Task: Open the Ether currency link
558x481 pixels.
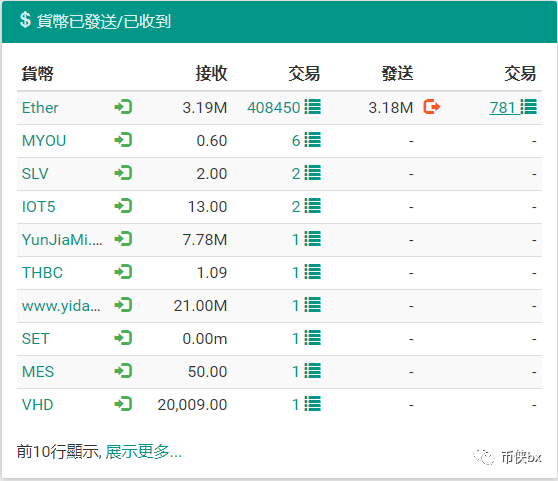Action: point(40,107)
